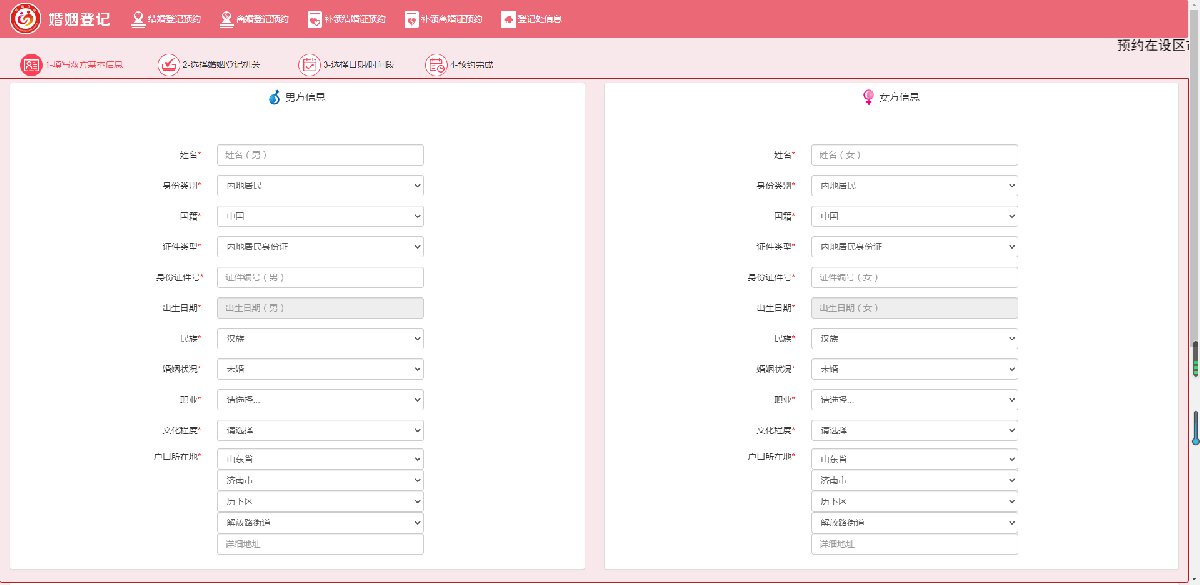
Task: Click the 结婚登记预约 stamp icon
Action: [x=138, y=19]
